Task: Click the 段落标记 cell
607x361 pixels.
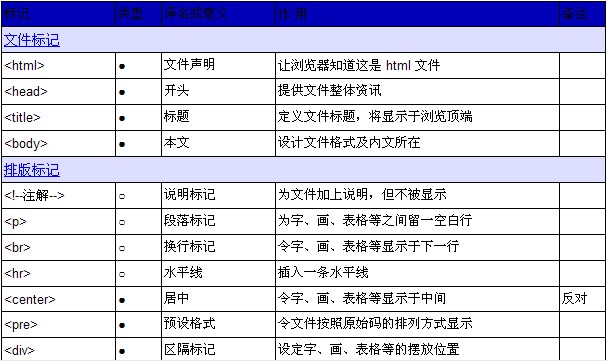Action: [x=218, y=221]
